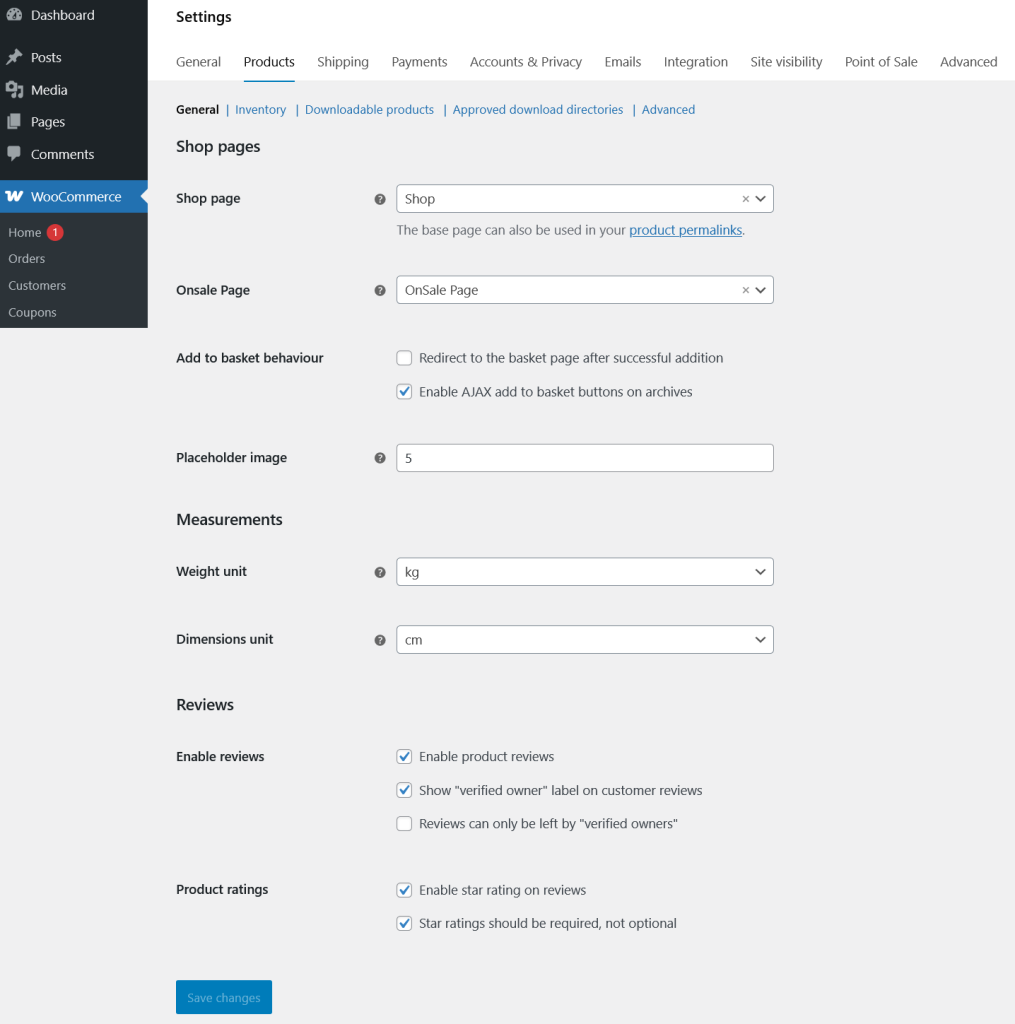
Task: Enable redirect to basket page checkbox
Action: coord(404,358)
